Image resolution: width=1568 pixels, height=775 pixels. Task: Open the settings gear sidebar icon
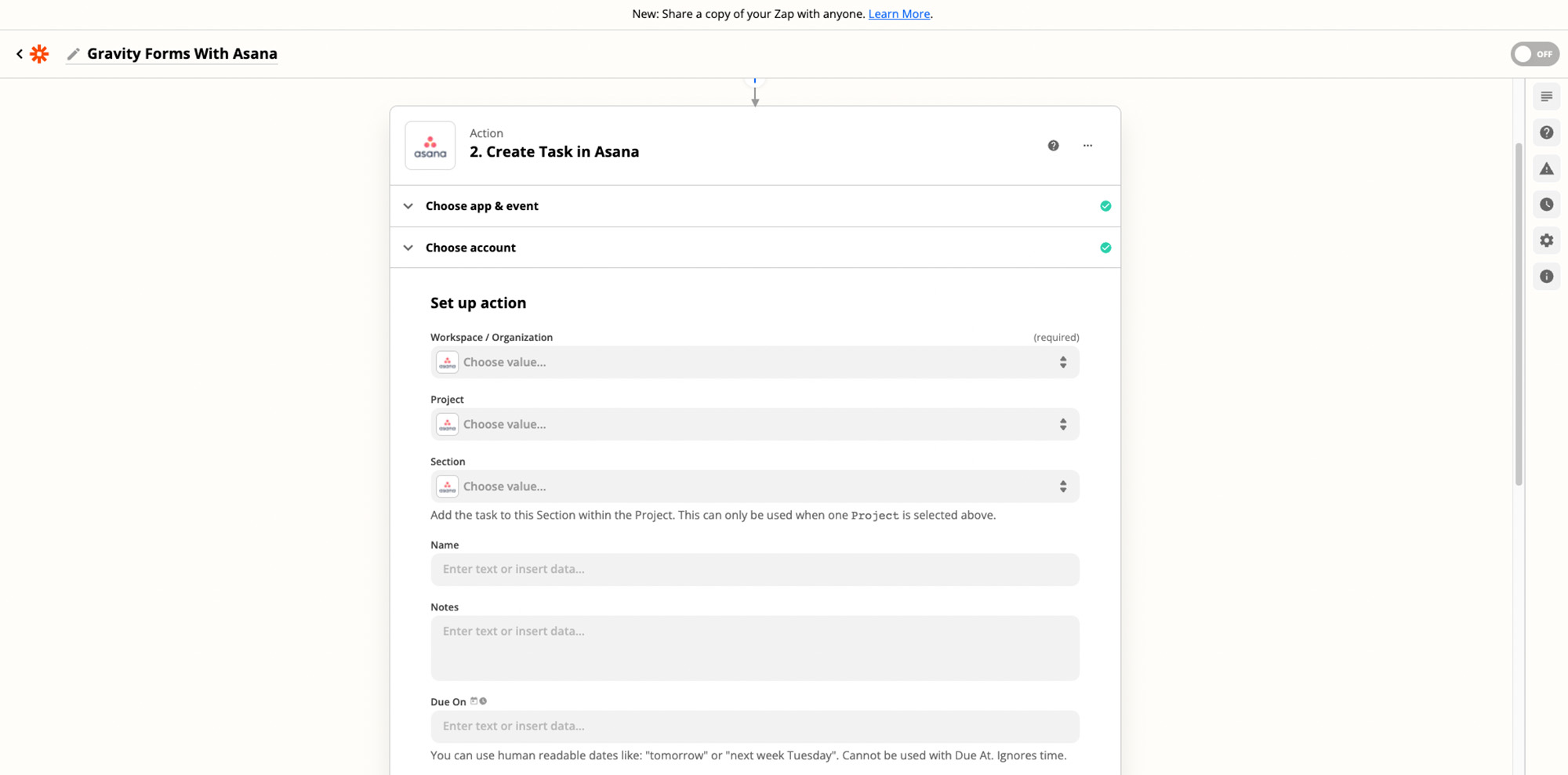tap(1546, 241)
